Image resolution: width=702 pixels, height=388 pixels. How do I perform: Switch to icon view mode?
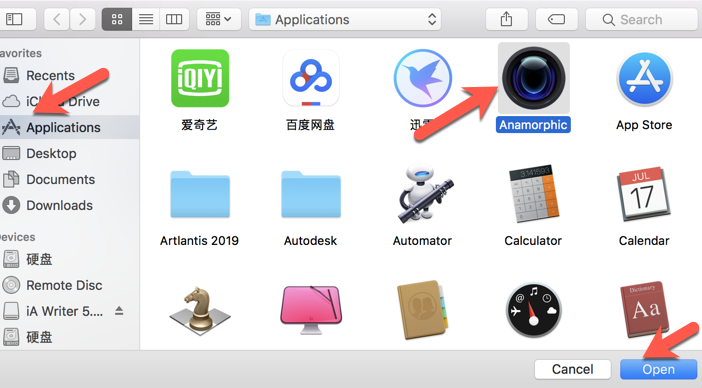(117, 19)
